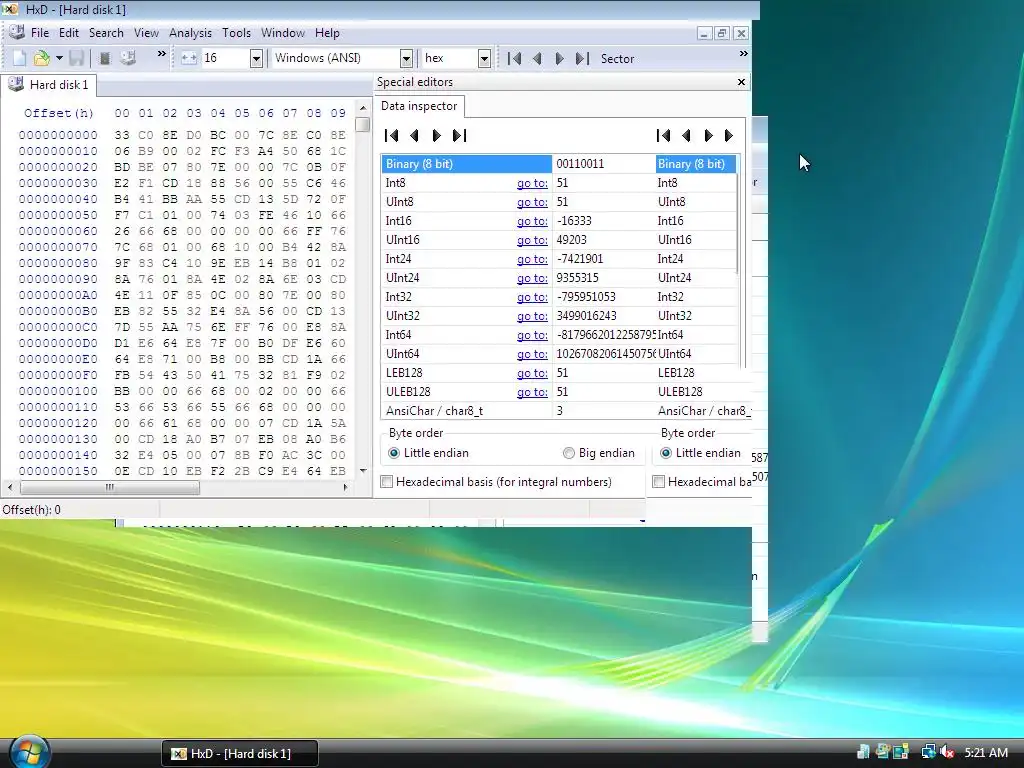Viewport: 1024px width, 768px height.
Task: Select Little endian in duplicate clipped inspector
Action: pos(700,453)
